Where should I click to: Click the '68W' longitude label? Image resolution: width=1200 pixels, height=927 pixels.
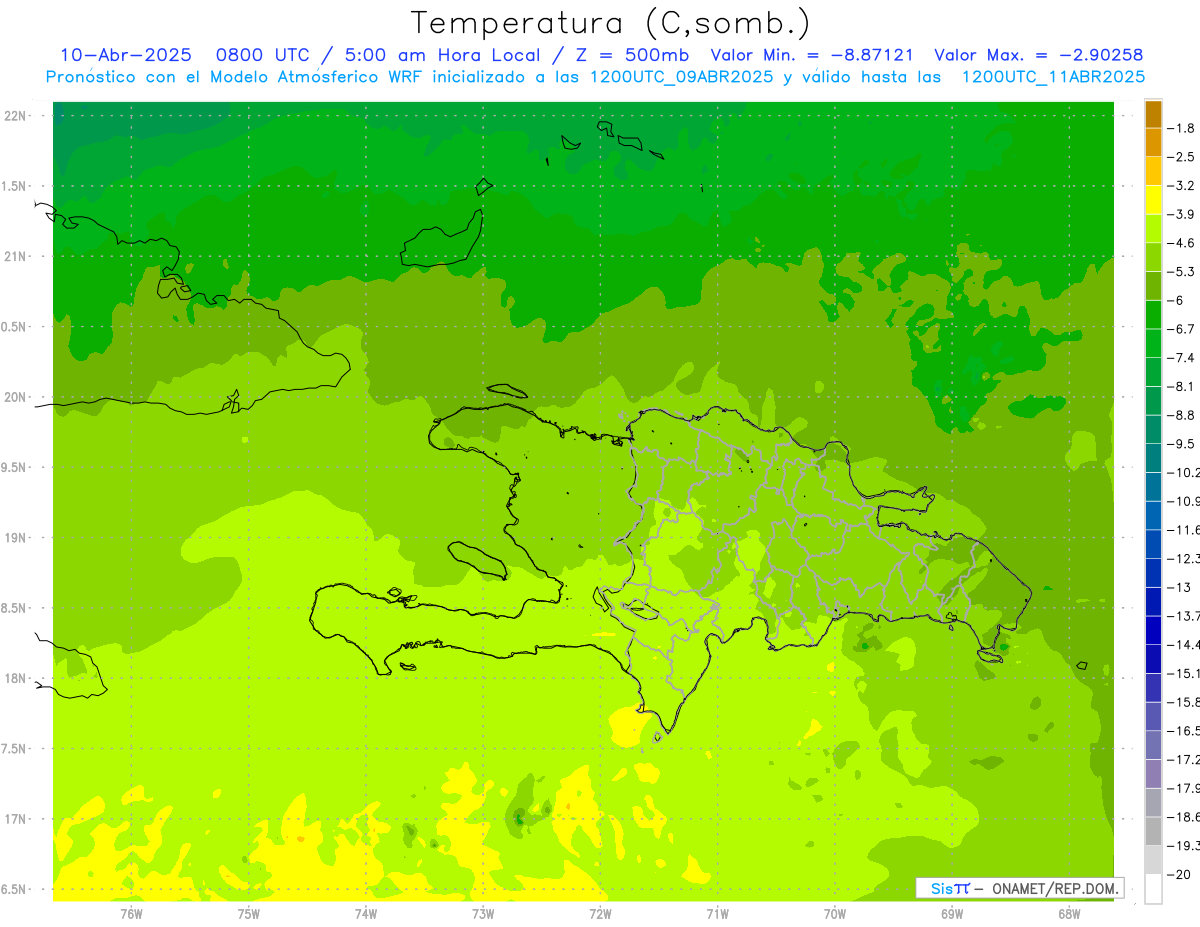tap(1069, 913)
